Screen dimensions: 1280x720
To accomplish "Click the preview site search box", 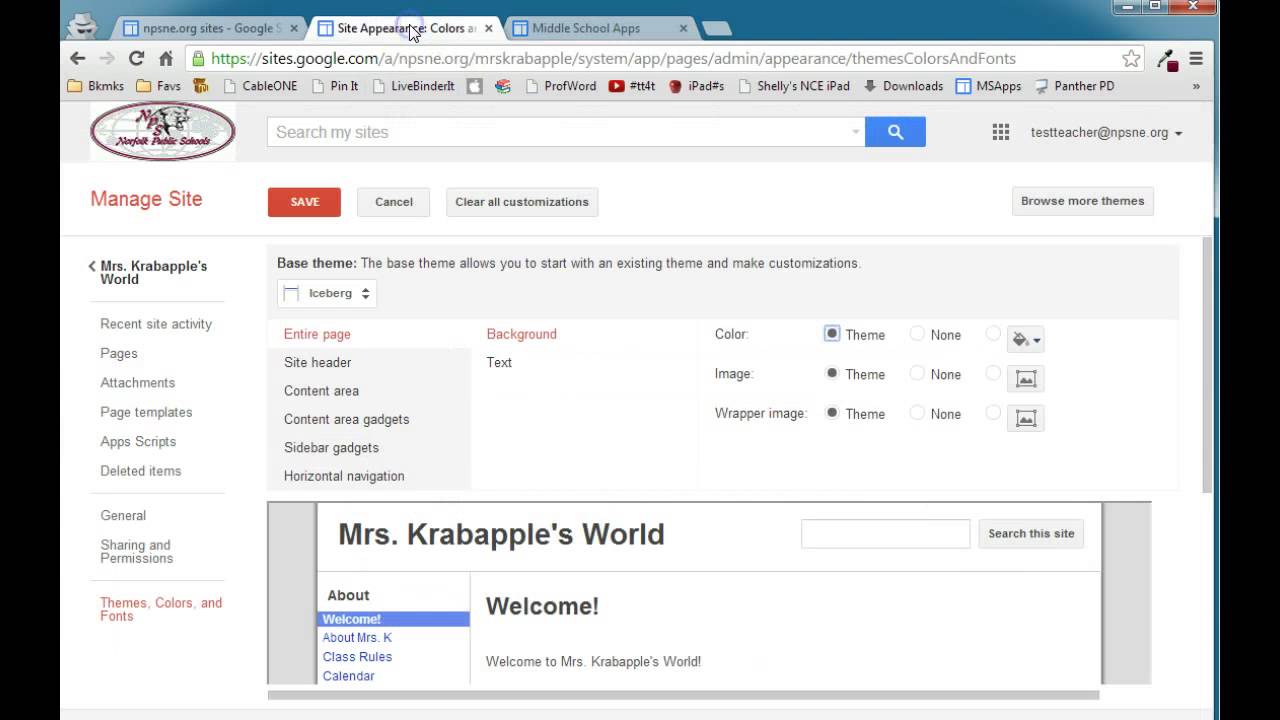I will click(x=885, y=533).
